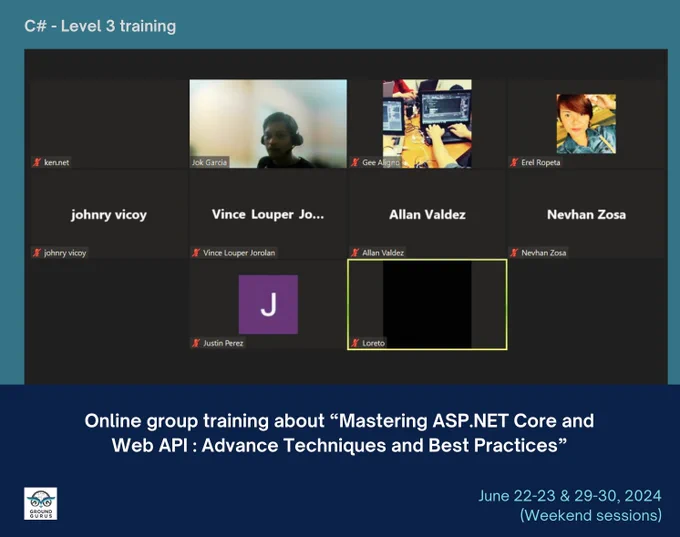This screenshot has height=537, width=680.
Task: Click the Ground Gurus logo
Action: click(40, 504)
